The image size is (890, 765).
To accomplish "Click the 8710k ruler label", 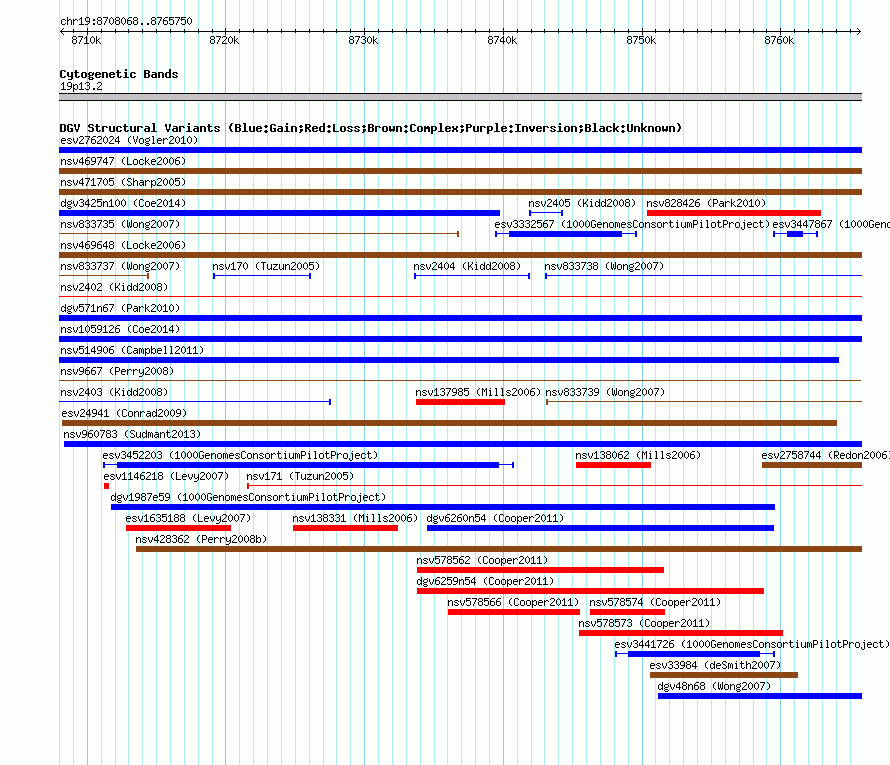I will coord(86,40).
